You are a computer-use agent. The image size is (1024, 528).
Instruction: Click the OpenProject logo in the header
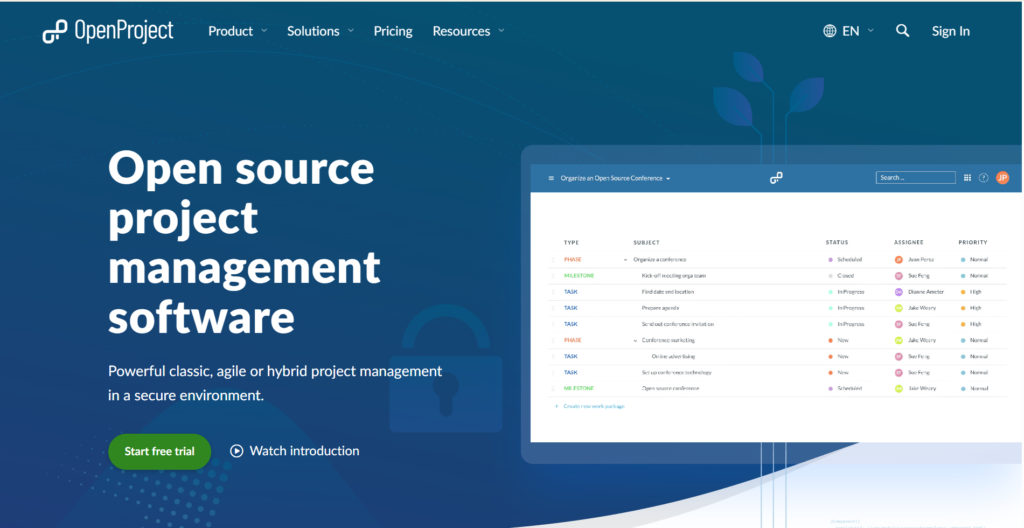(x=108, y=32)
